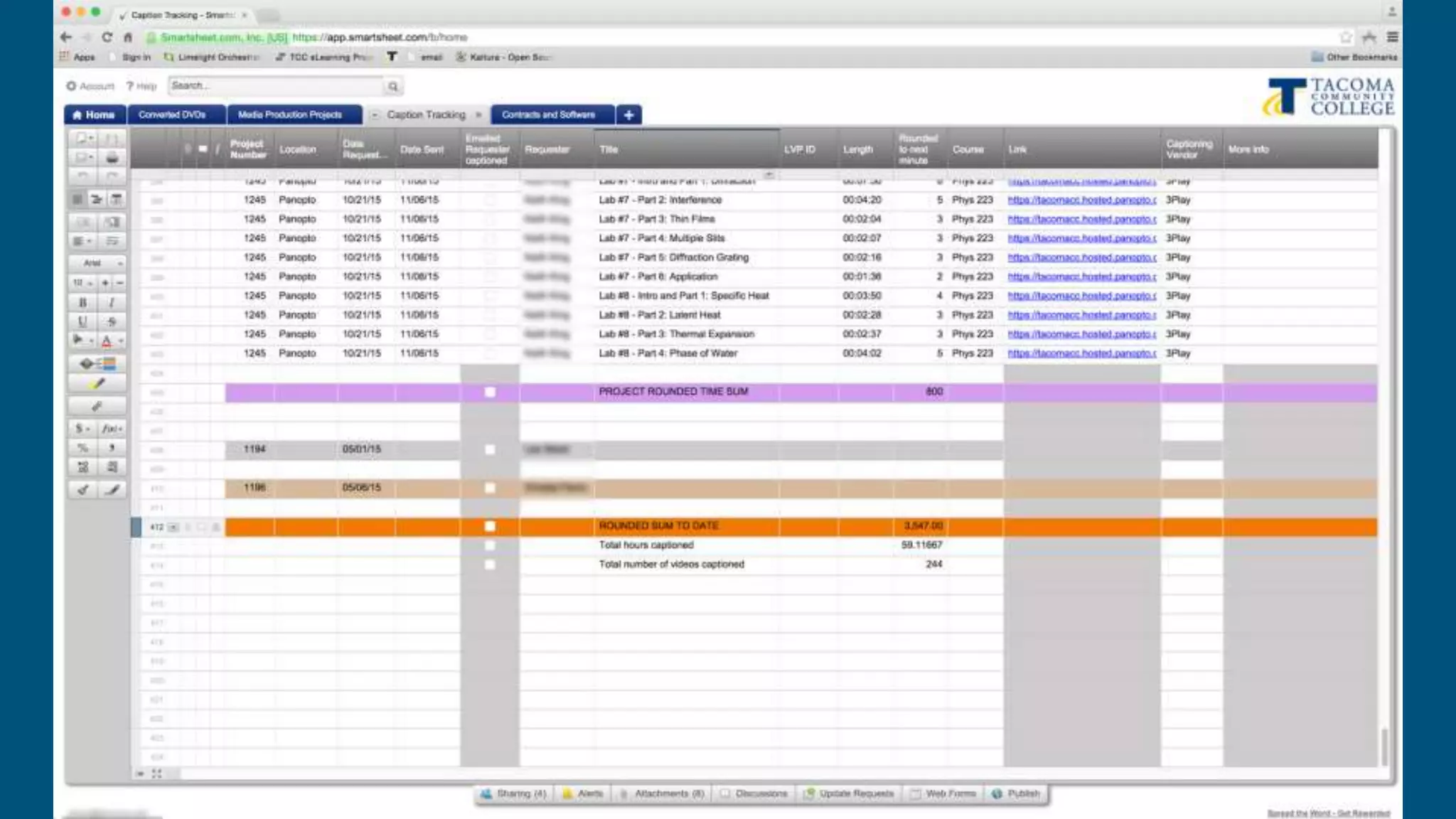Click the vertical scrollbar thumb
This screenshot has width=1456, height=819.
[1383, 747]
